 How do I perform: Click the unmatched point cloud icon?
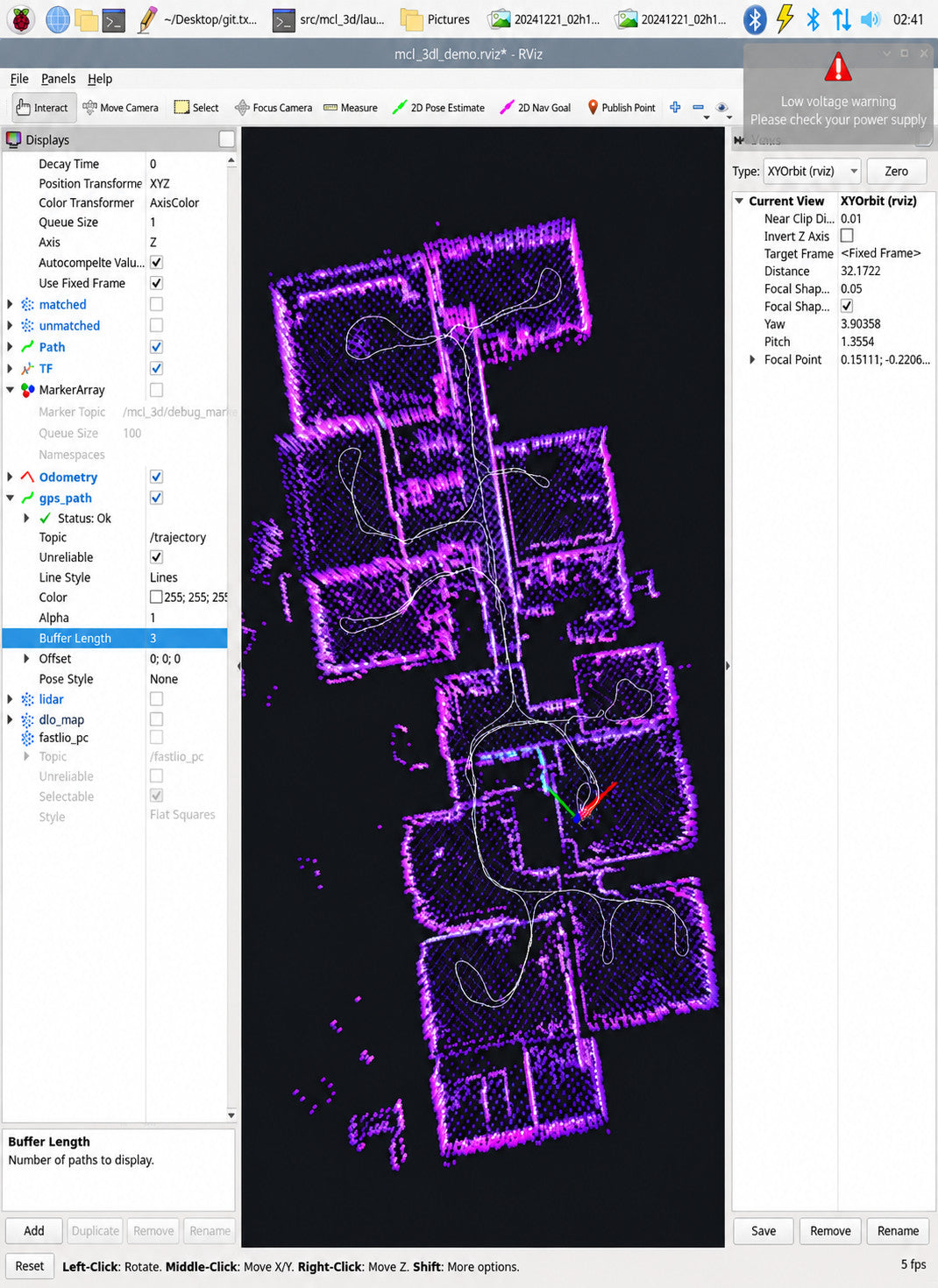click(27, 326)
